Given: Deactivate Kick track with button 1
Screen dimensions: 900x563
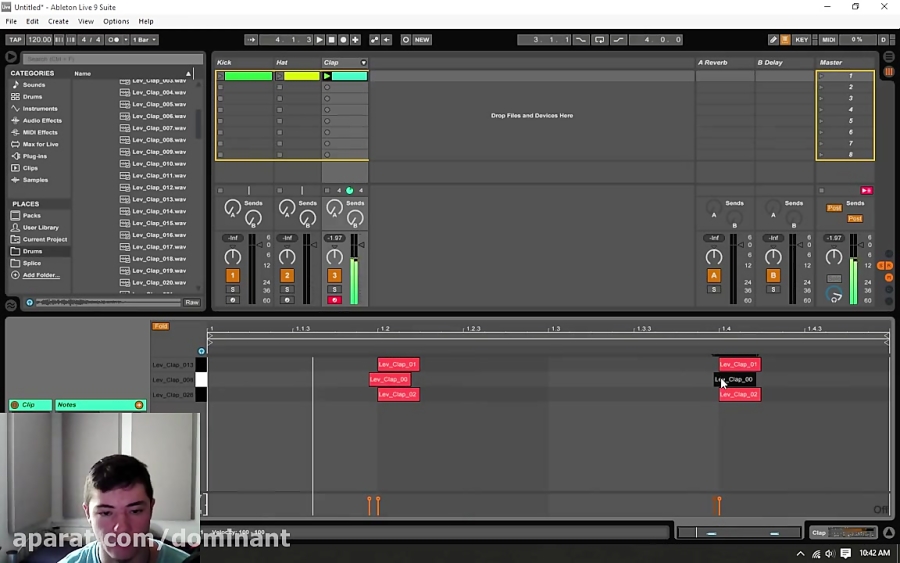Looking at the screenshot, I should (232, 275).
